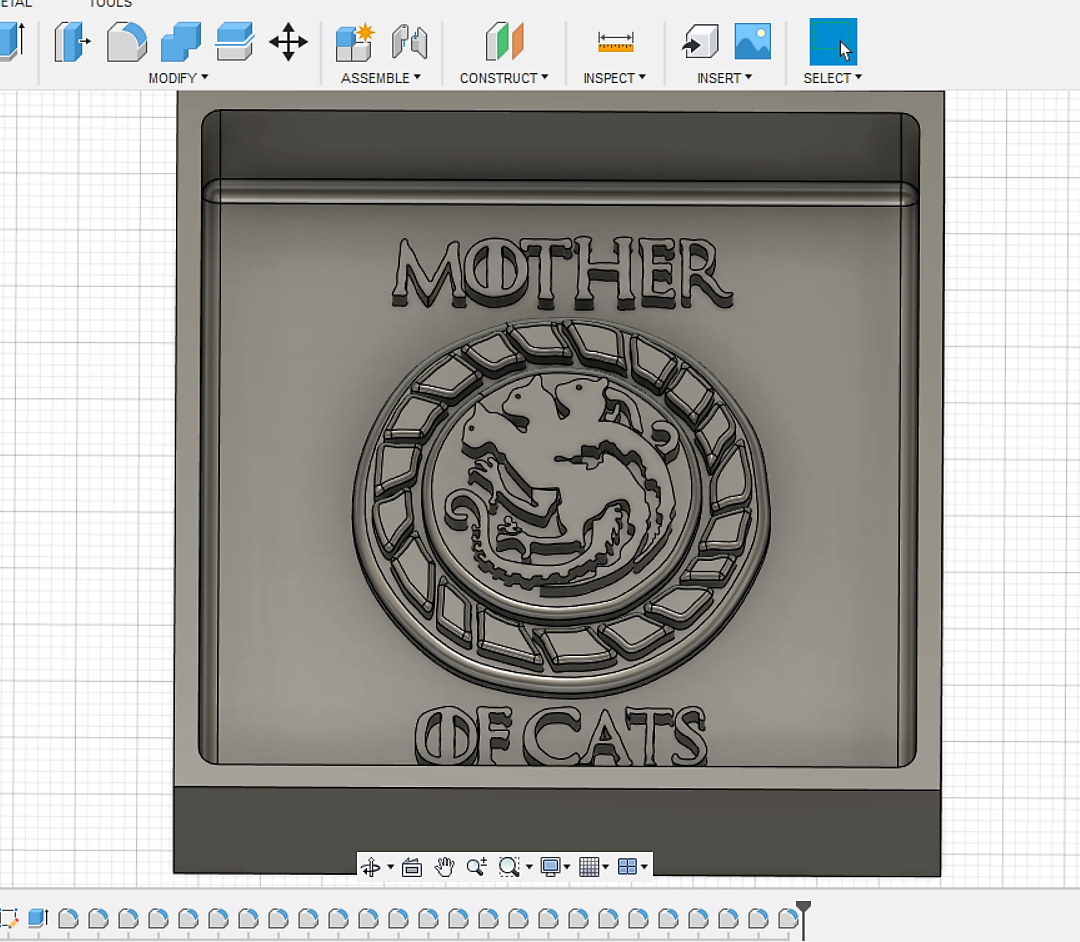Viewport: 1080px width, 942px height.
Task: Click the circular cat emblem on the model
Action: 561,508
